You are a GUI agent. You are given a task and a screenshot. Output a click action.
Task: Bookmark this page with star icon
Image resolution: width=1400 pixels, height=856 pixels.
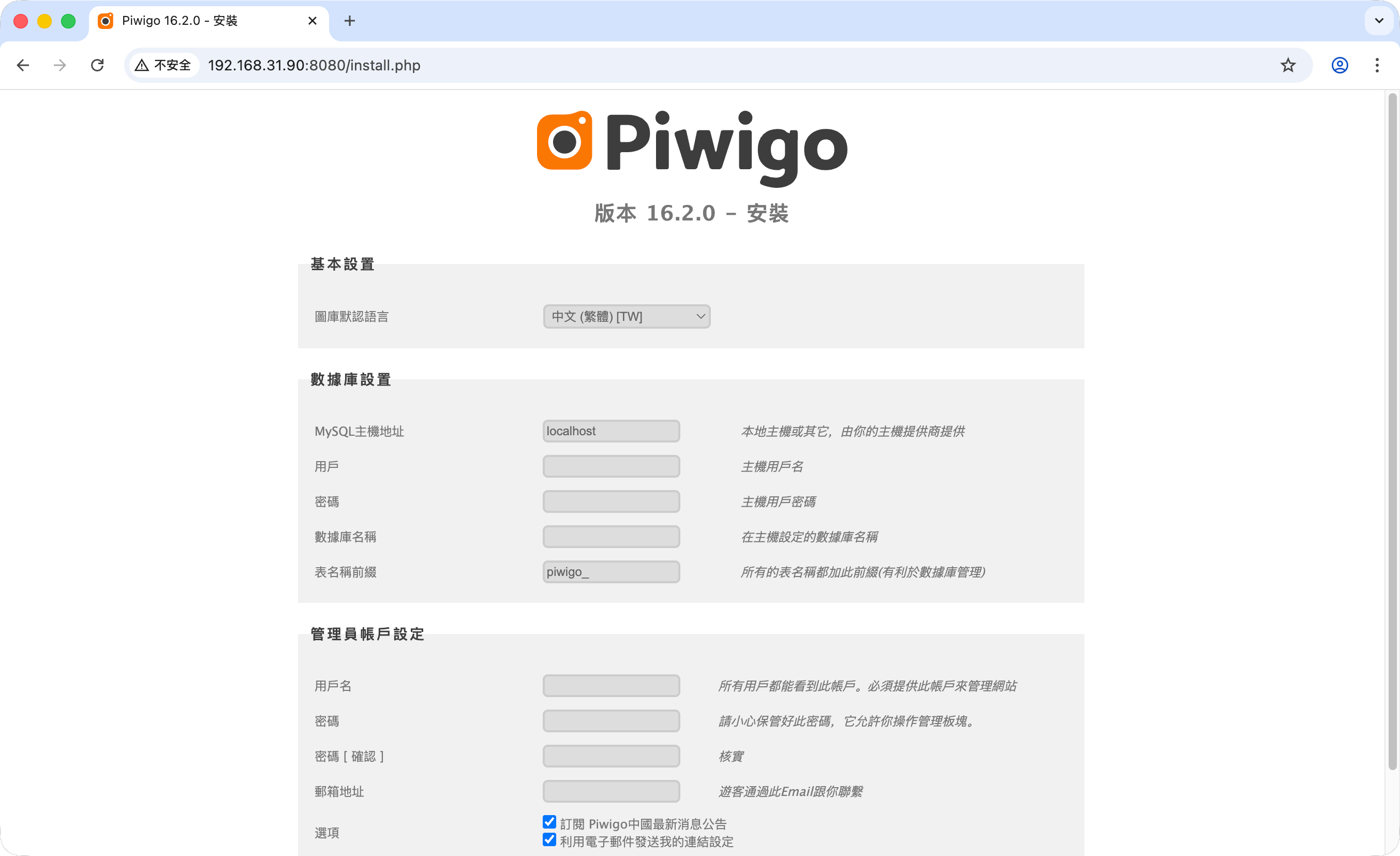(x=1288, y=65)
